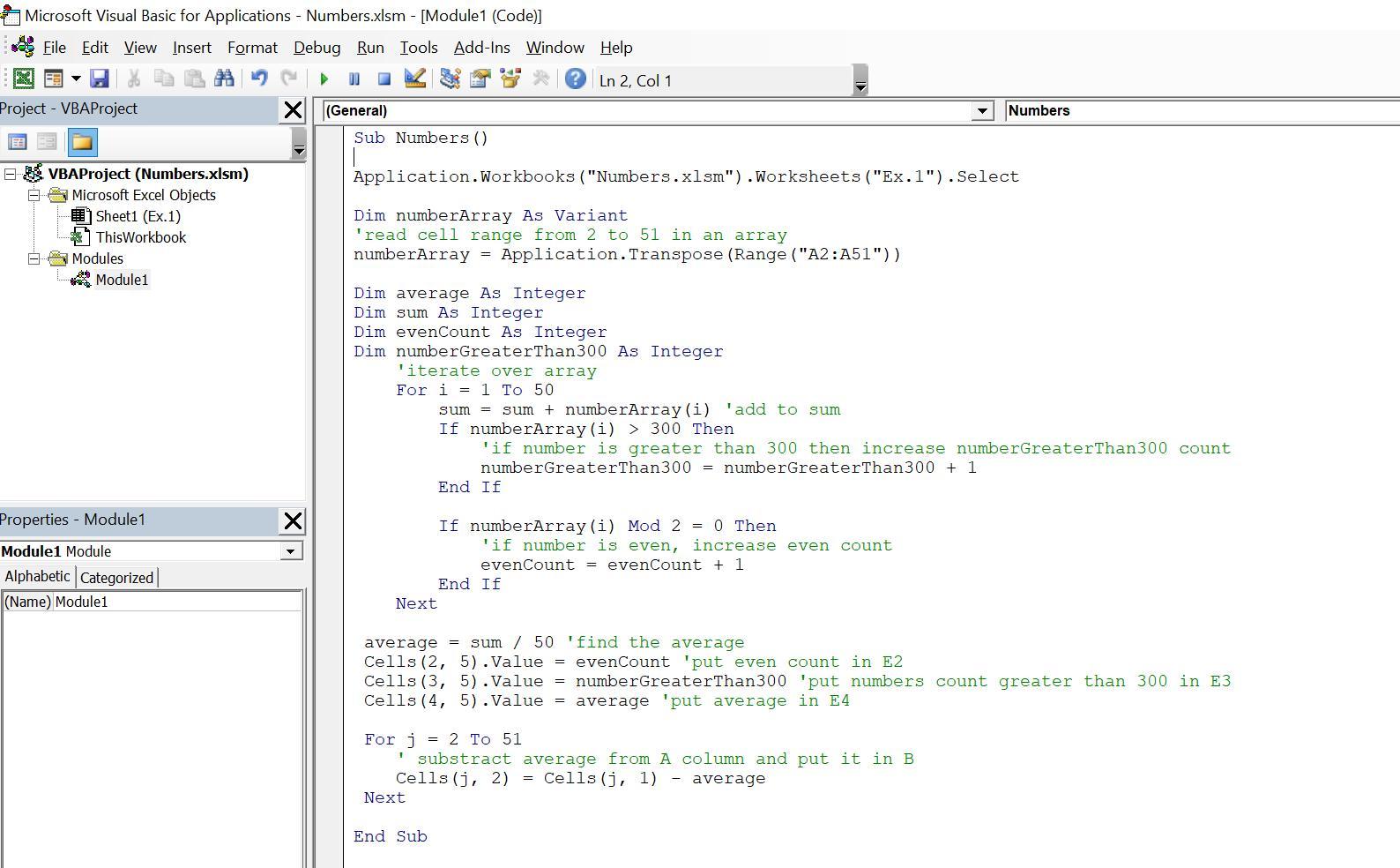
Task: Open the Debug menu
Action: [x=316, y=48]
